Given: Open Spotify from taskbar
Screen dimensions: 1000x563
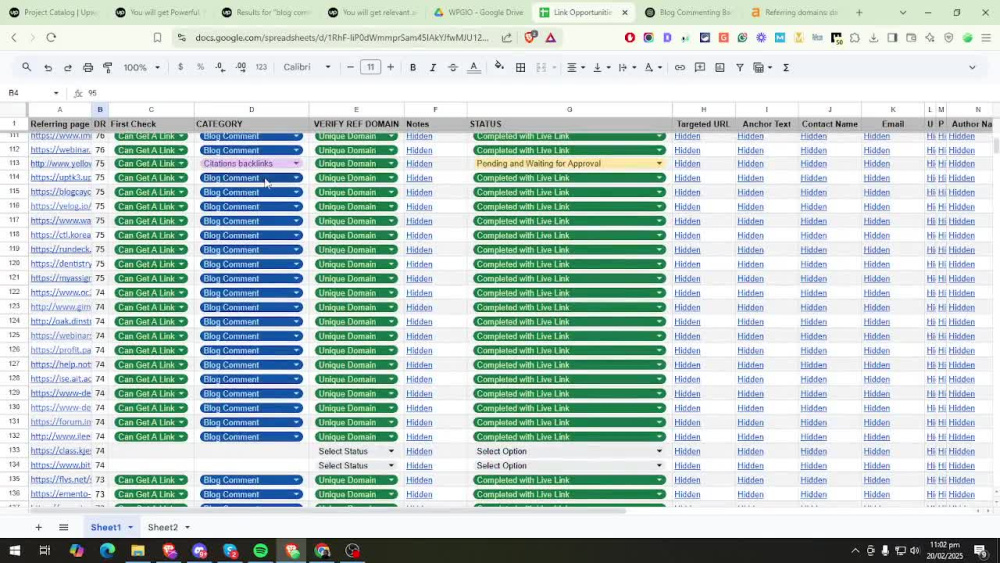Looking at the screenshot, I should coord(261,550).
